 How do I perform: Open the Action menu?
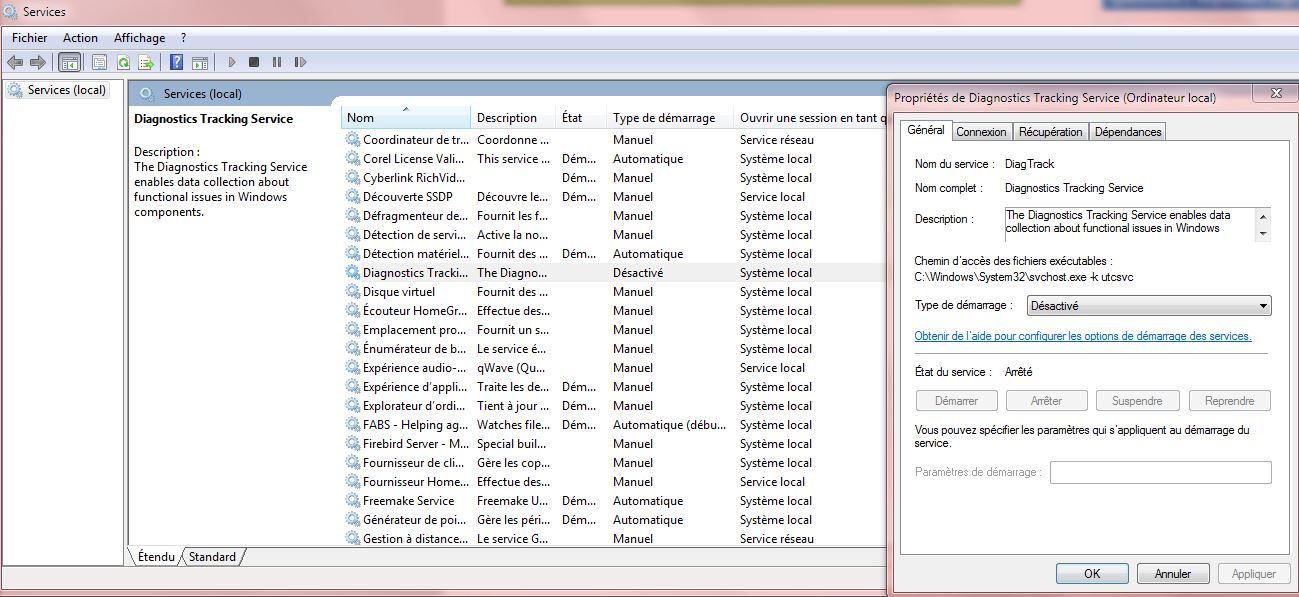[x=81, y=38]
